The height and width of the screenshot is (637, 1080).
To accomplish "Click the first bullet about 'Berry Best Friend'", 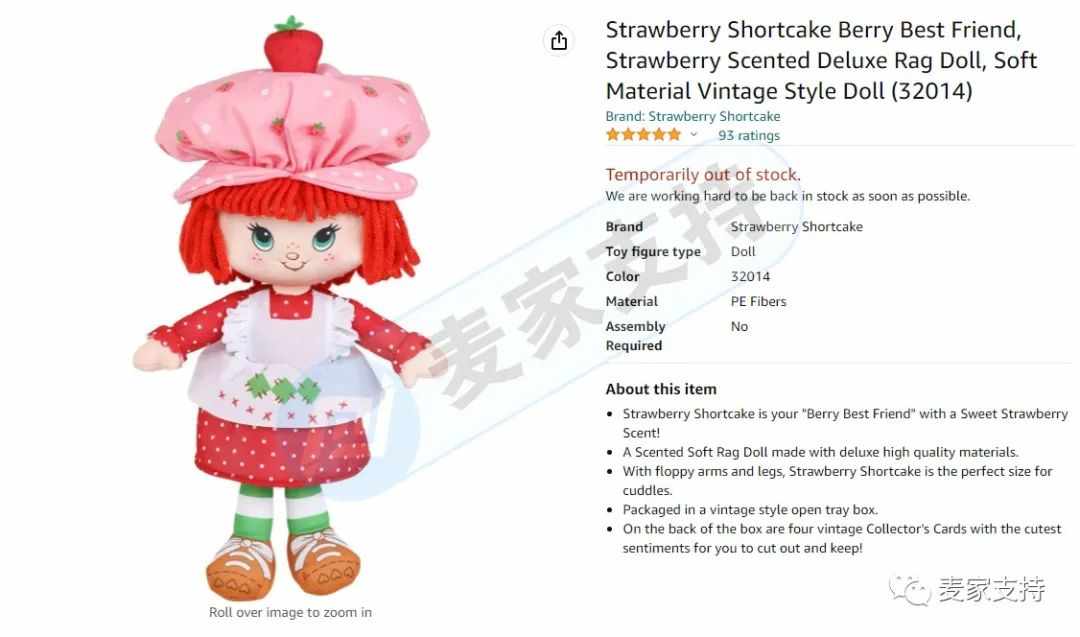I will tap(845, 423).
